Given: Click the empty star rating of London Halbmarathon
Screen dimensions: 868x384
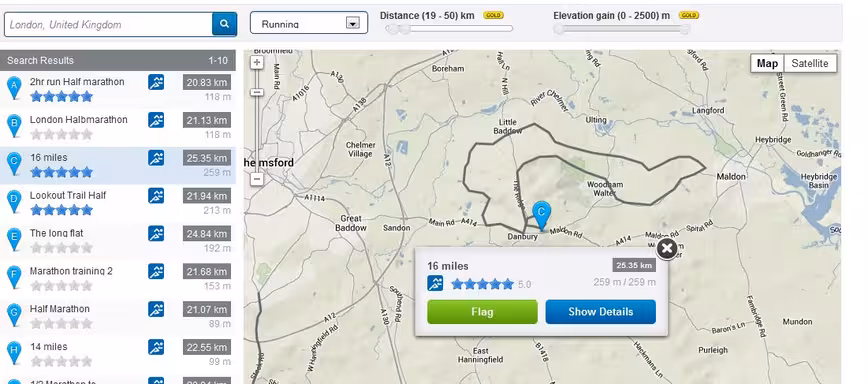Looking at the screenshot, I should (61, 134).
